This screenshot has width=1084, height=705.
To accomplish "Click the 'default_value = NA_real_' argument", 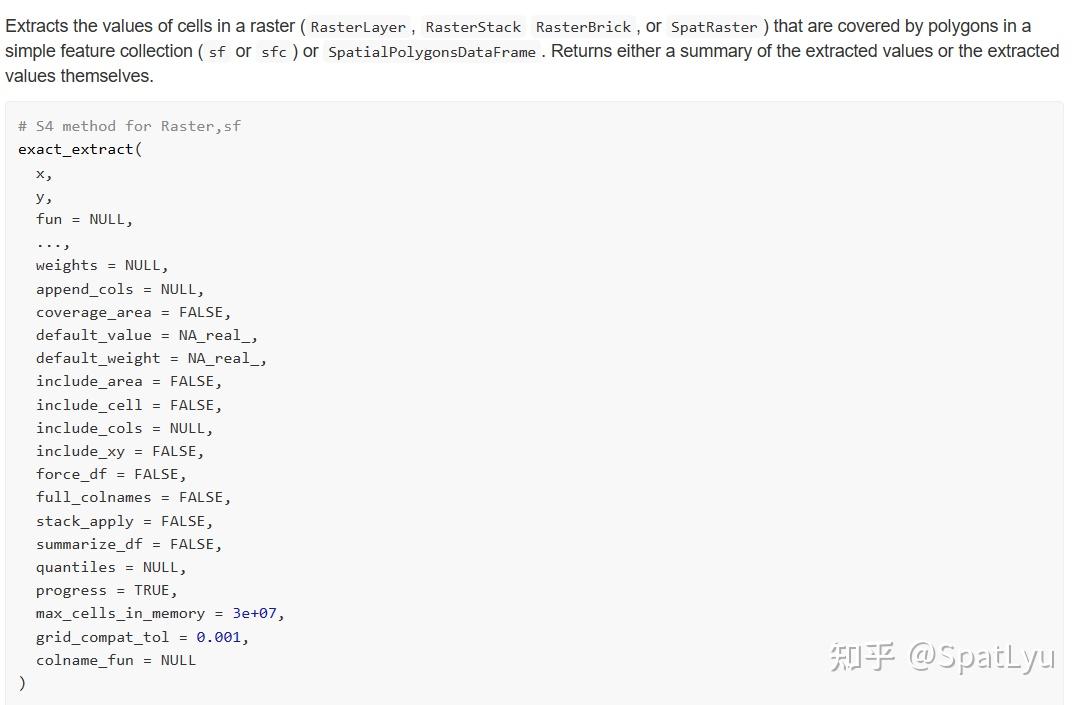I will pos(146,335).
